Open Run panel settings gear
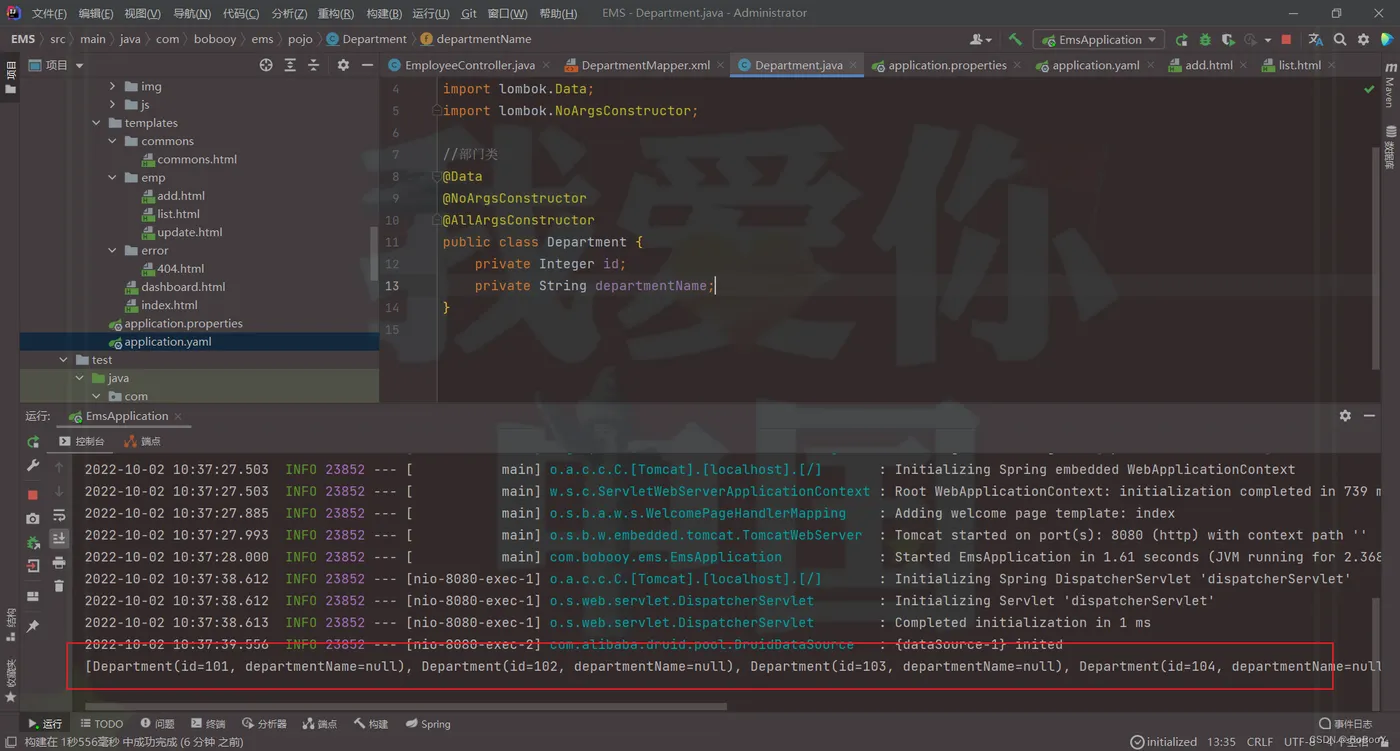 pyautogui.click(x=1345, y=416)
